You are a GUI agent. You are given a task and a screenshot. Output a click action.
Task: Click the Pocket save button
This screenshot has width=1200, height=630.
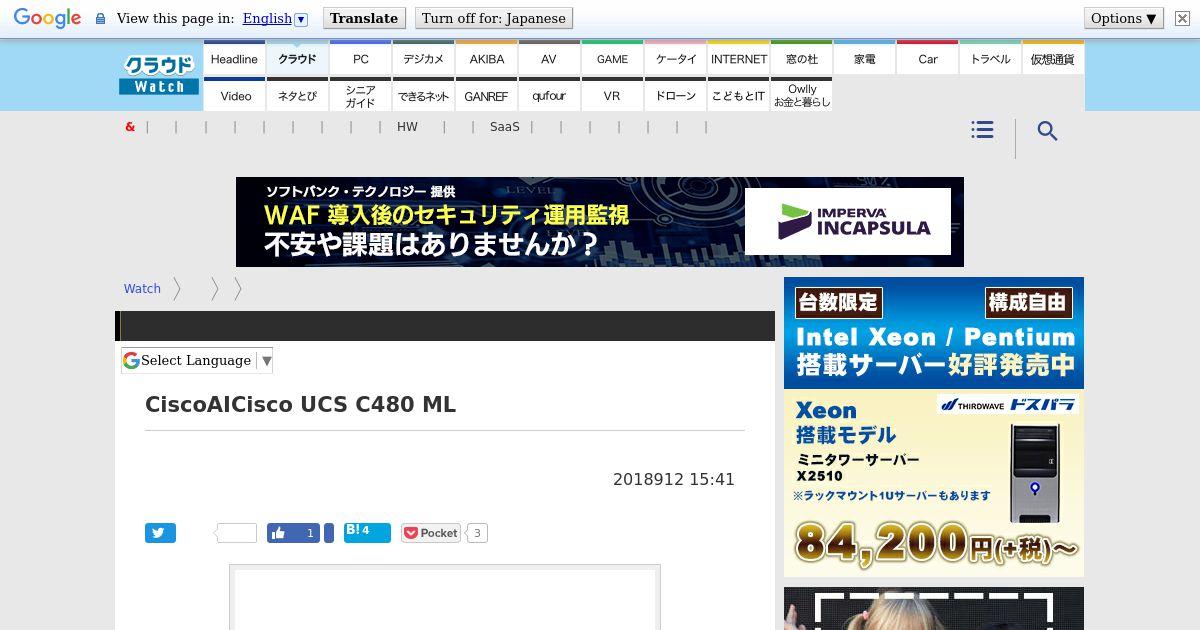431,533
